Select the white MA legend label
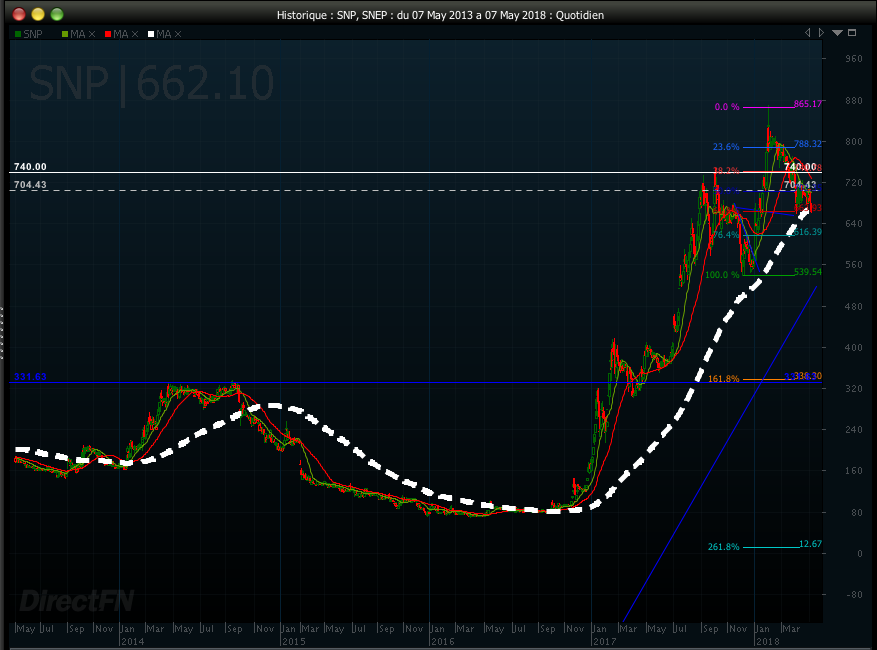Image resolution: width=877 pixels, height=650 pixels. tap(164, 34)
